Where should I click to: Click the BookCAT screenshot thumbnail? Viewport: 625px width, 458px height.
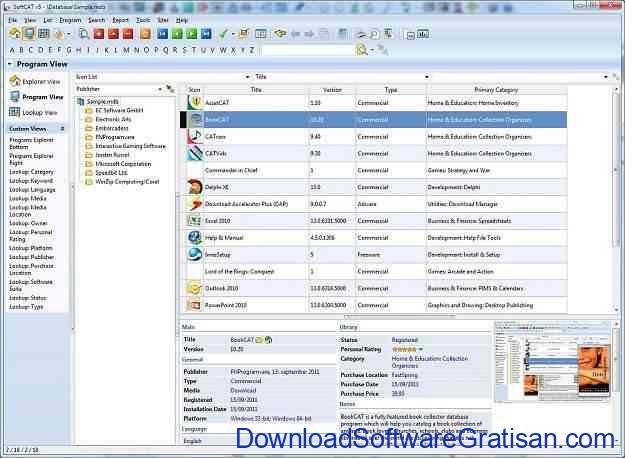pos(552,361)
